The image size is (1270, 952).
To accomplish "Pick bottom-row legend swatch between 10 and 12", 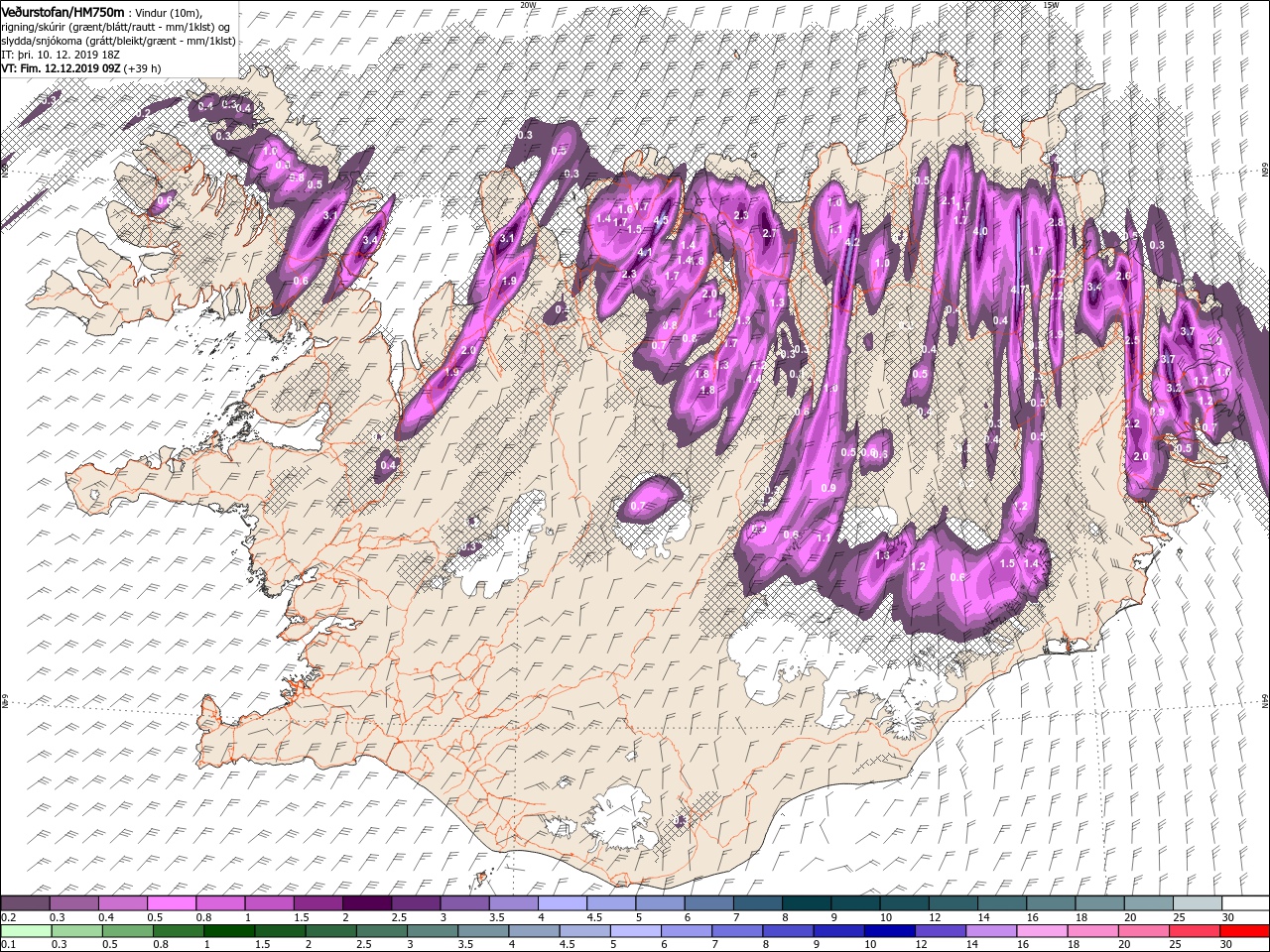I will pyautogui.click(x=891, y=930).
